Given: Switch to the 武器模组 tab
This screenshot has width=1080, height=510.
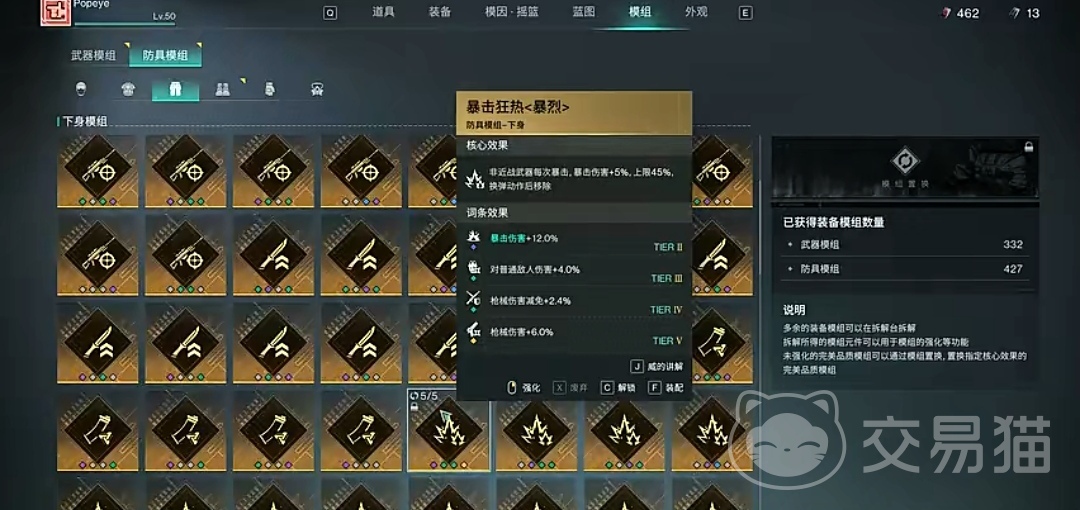Looking at the screenshot, I should coord(94,55).
